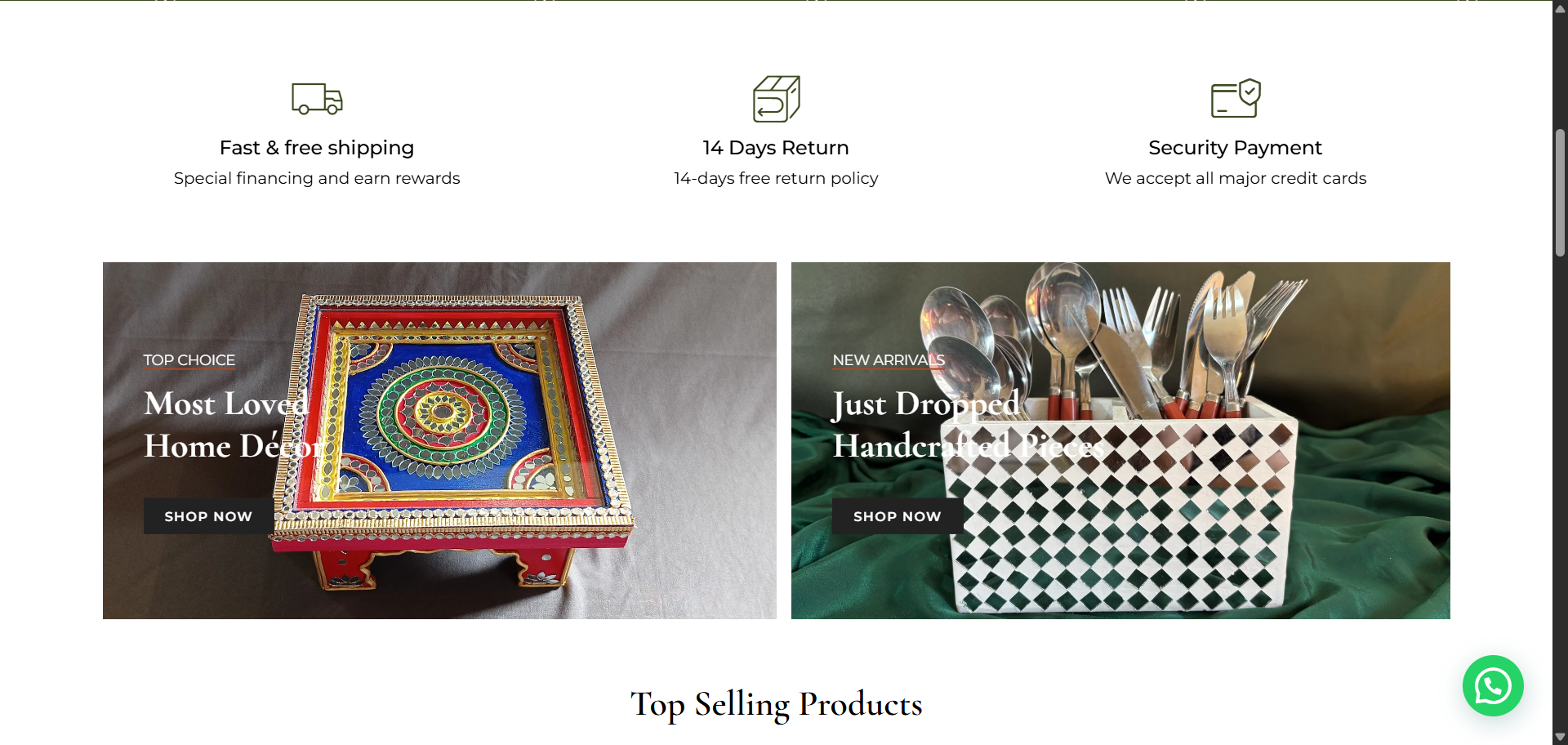Click the 'Fast & free shipping' heading

tap(317, 148)
